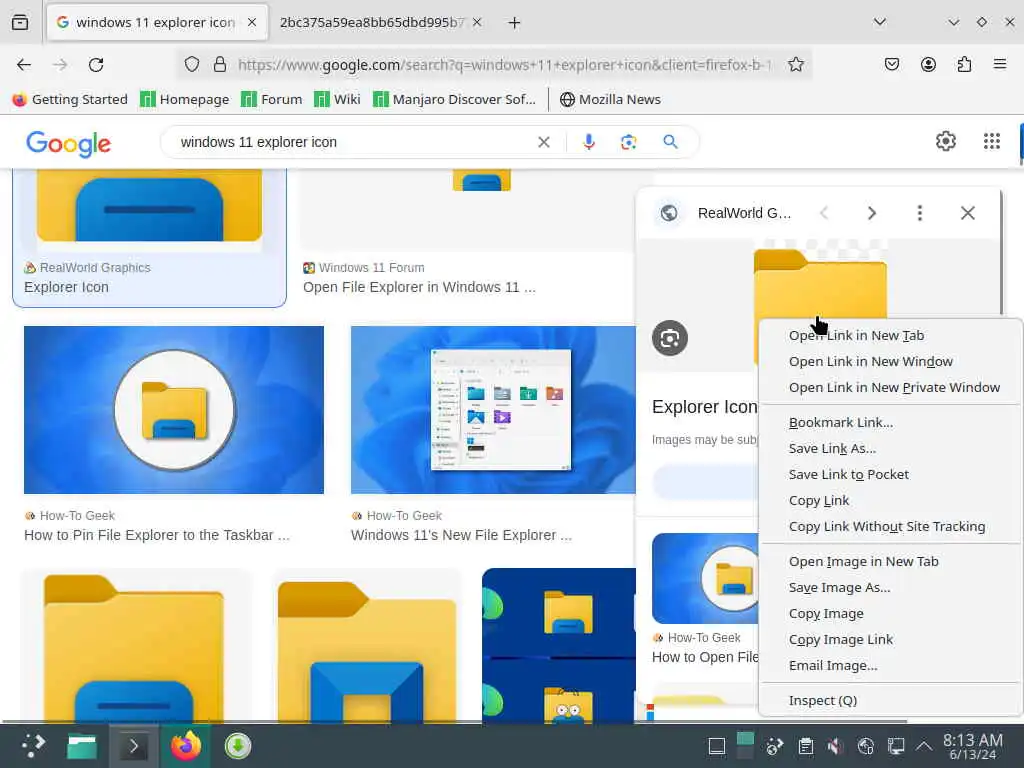
Task: Open the clipboard tray icon
Action: pyautogui.click(x=806, y=746)
